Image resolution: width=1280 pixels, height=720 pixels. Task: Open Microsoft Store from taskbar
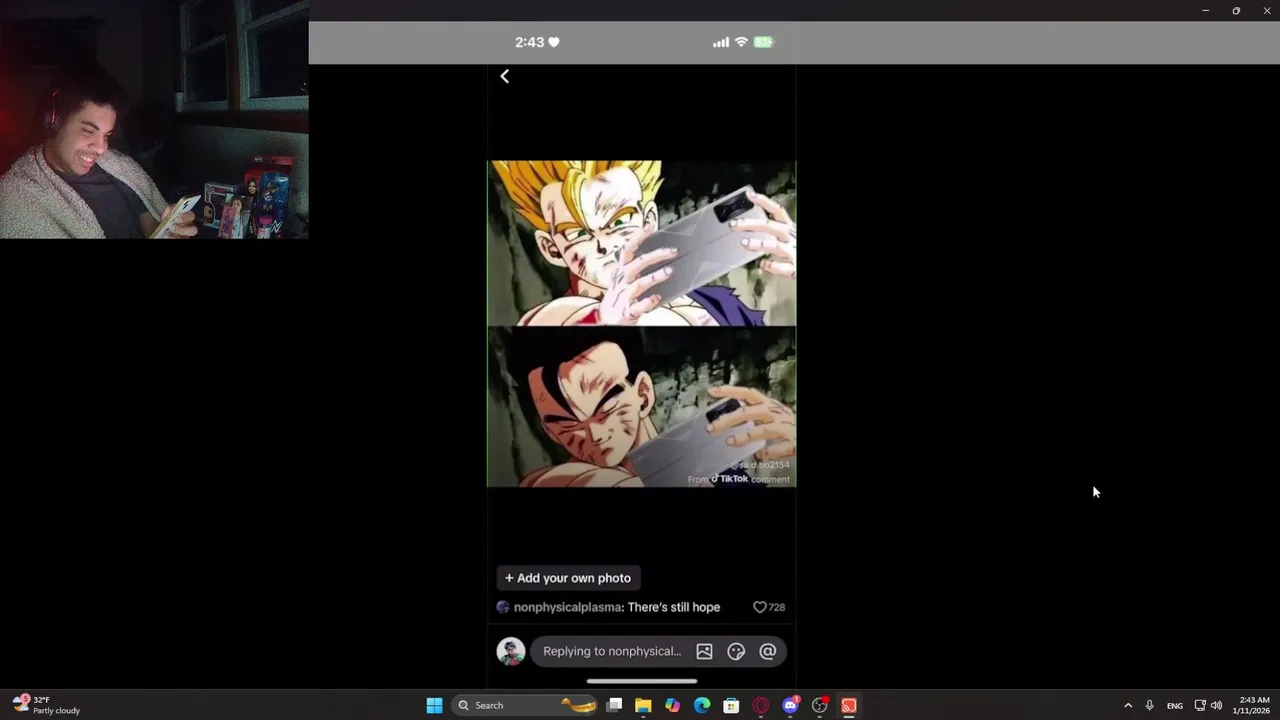click(x=731, y=705)
